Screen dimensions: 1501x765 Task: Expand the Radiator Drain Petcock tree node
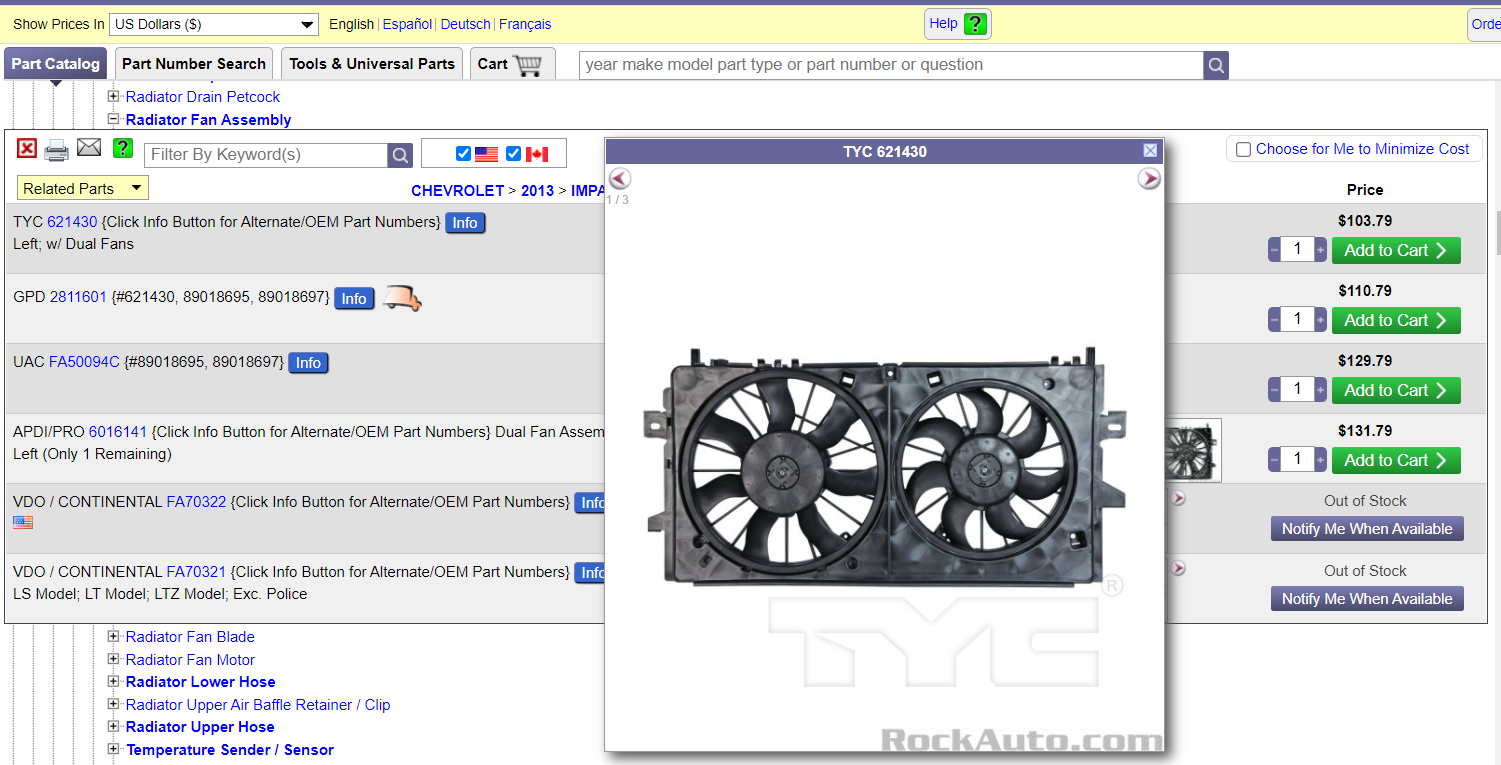114,97
